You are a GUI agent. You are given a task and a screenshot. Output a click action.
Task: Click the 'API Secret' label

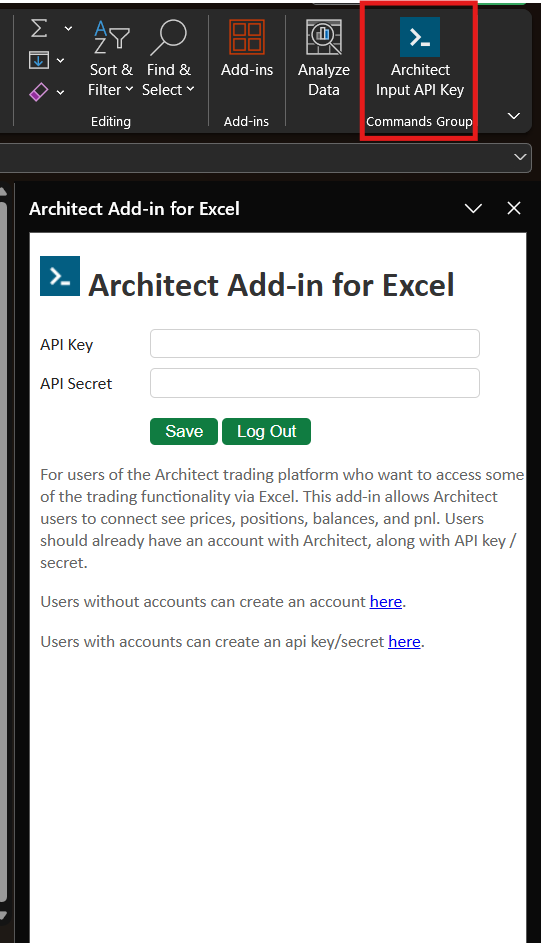tap(76, 384)
